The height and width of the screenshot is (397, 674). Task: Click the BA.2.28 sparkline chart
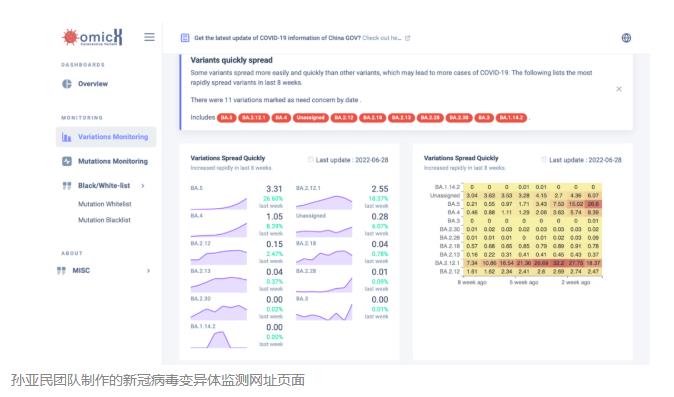coord(324,285)
